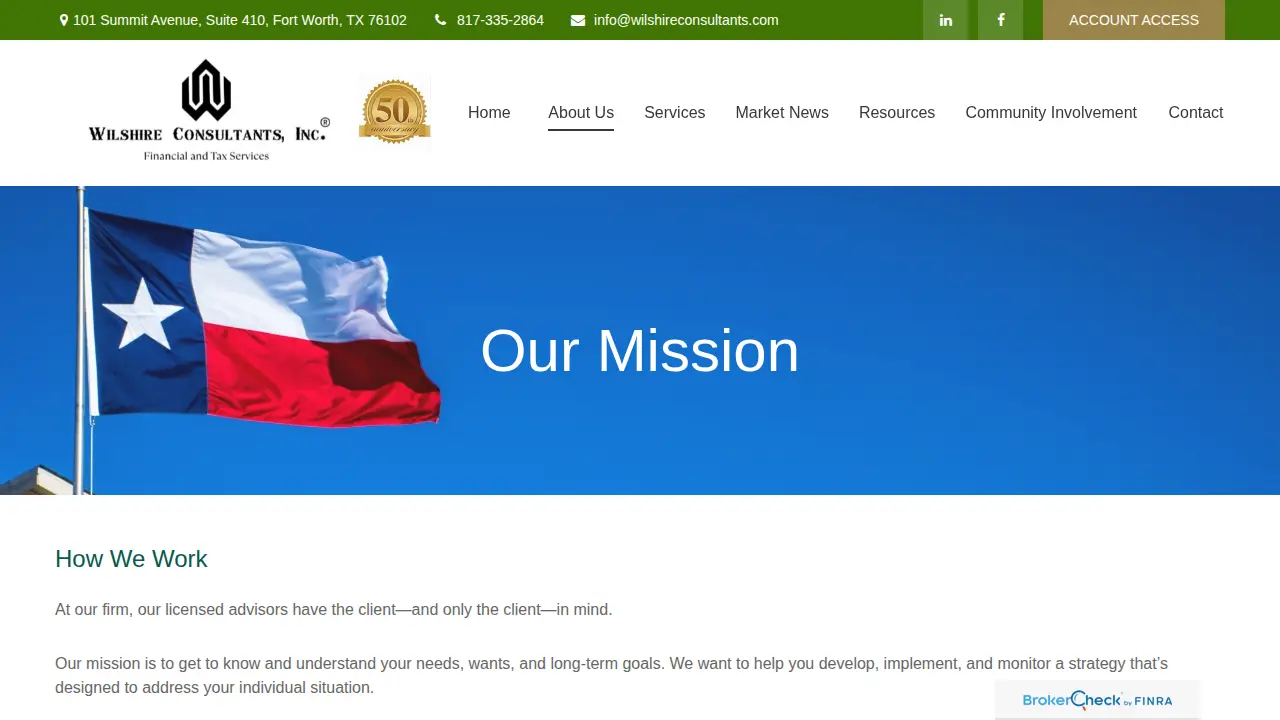Click the Wilshire Consultants logo
Screen dimensions: 1280x720
[209, 111]
